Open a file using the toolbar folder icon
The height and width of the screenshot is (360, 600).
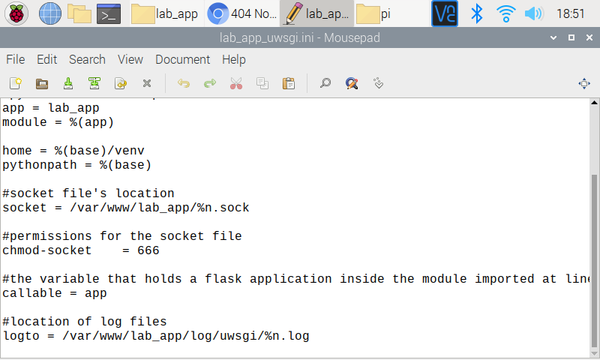click(42, 83)
